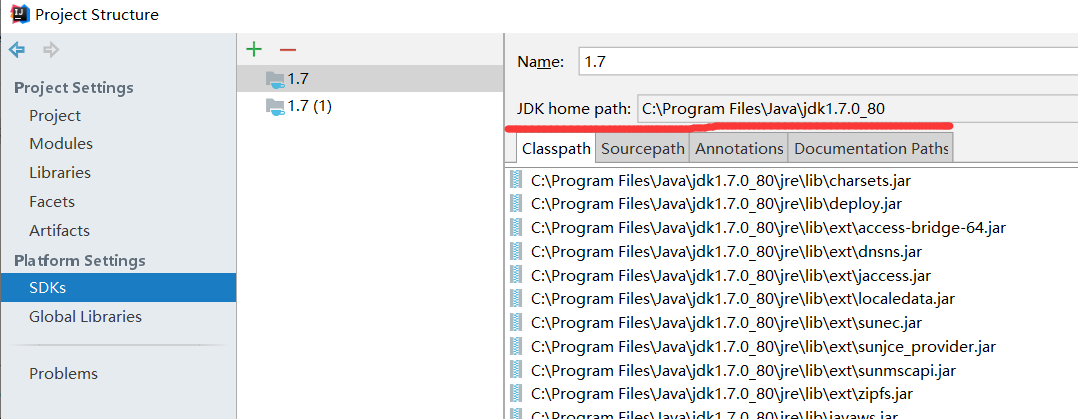Click the back navigation arrow

tap(16, 50)
